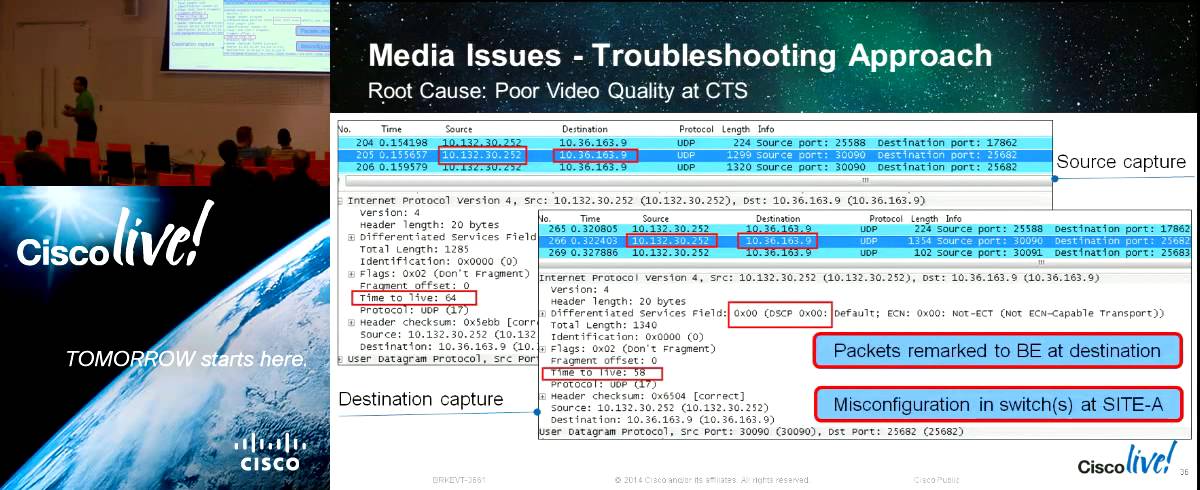Viewport: 1200px width, 490px height.
Task: Click the 'Destination capture' label
Action: 421,400
